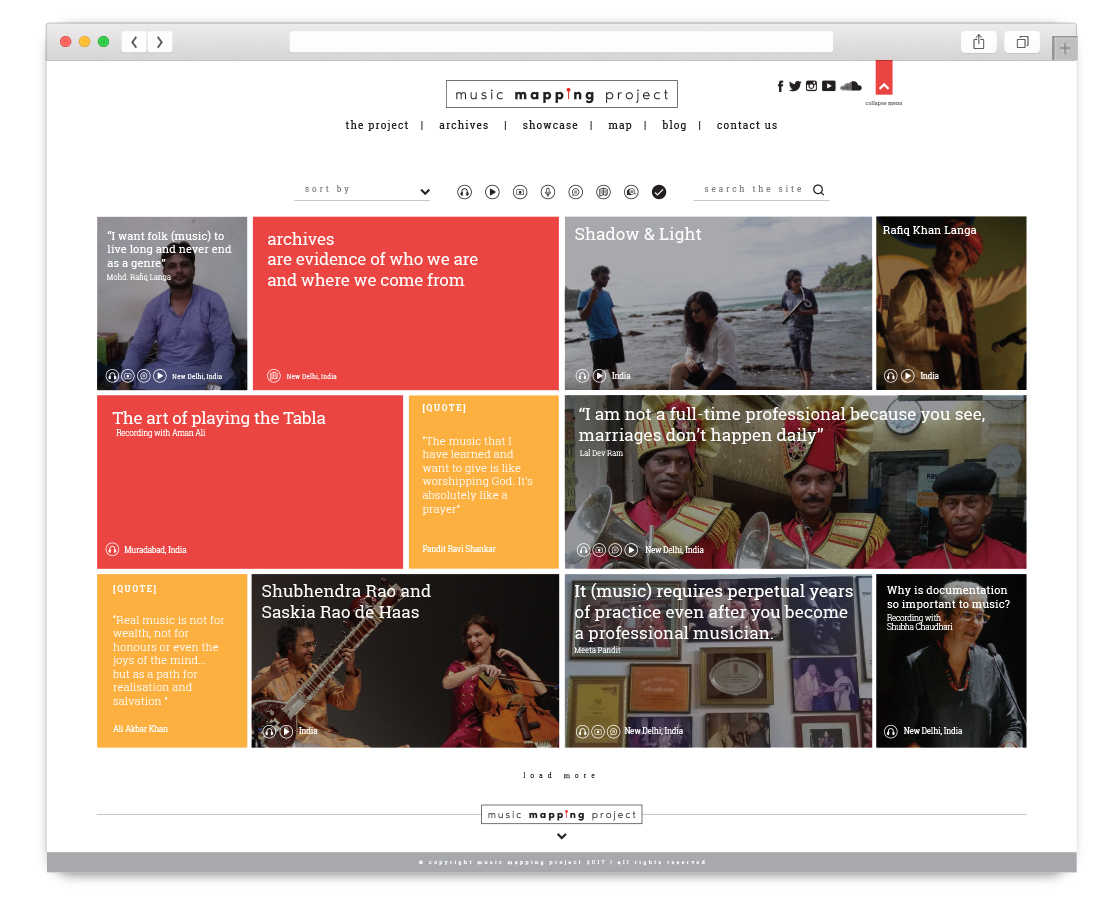This screenshot has height=905, width=1120.
Task: Collapse menu using red arrow tab
Action: tap(884, 78)
